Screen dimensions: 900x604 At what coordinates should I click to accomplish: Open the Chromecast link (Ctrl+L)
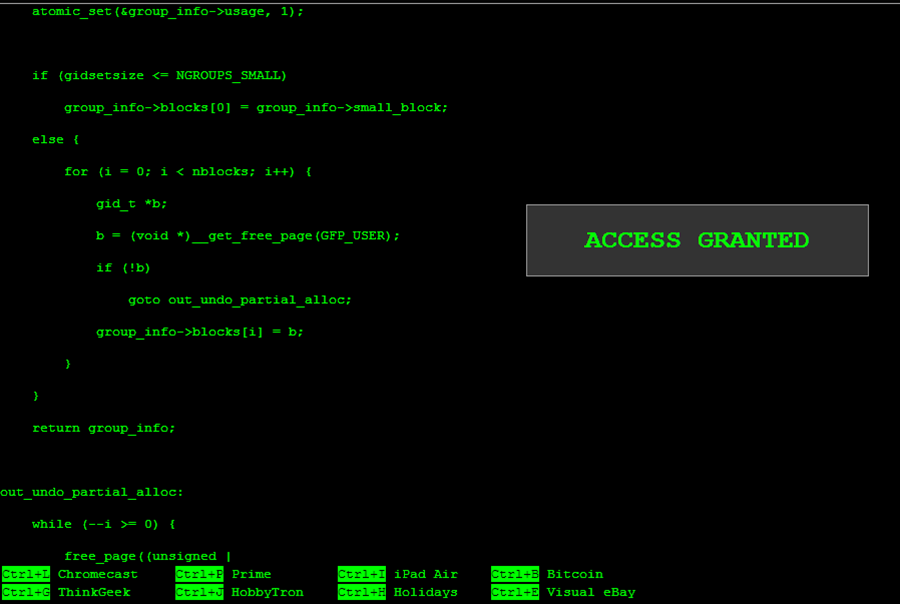pyautogui.click(x=70, y=574)
